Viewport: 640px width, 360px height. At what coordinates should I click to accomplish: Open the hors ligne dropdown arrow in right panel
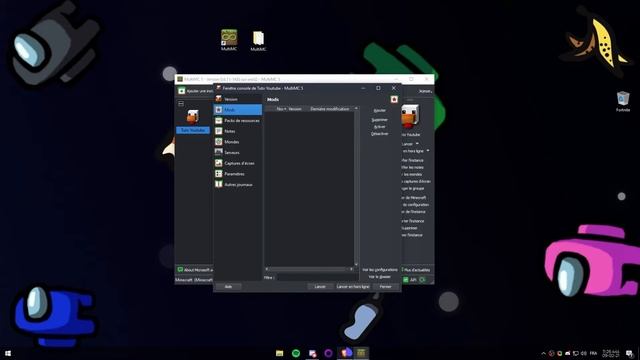click(x=428, y=151)
